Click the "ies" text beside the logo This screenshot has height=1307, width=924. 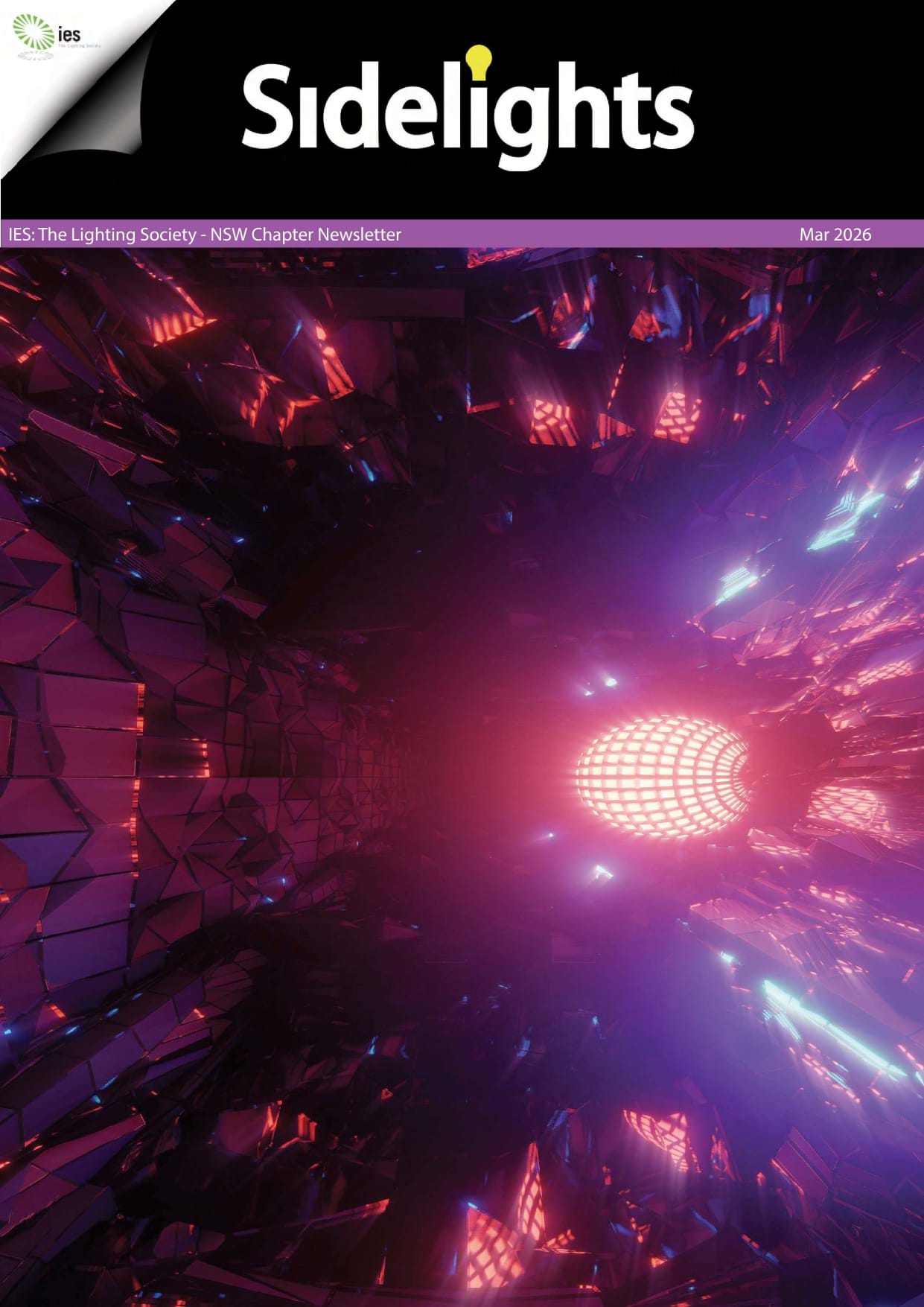[x=68, y=33]
